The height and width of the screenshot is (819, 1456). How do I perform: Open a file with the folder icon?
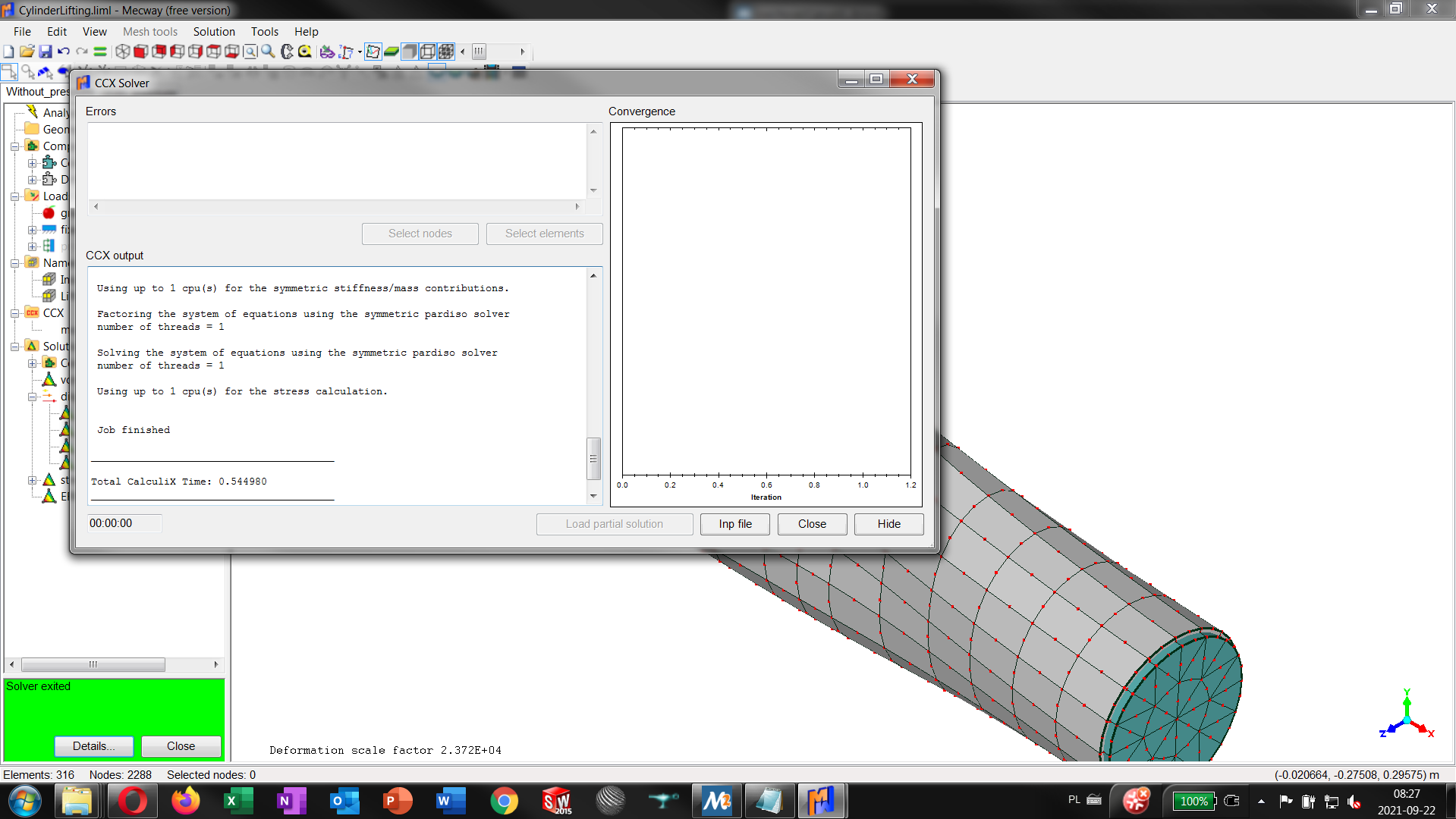point(27,52)
